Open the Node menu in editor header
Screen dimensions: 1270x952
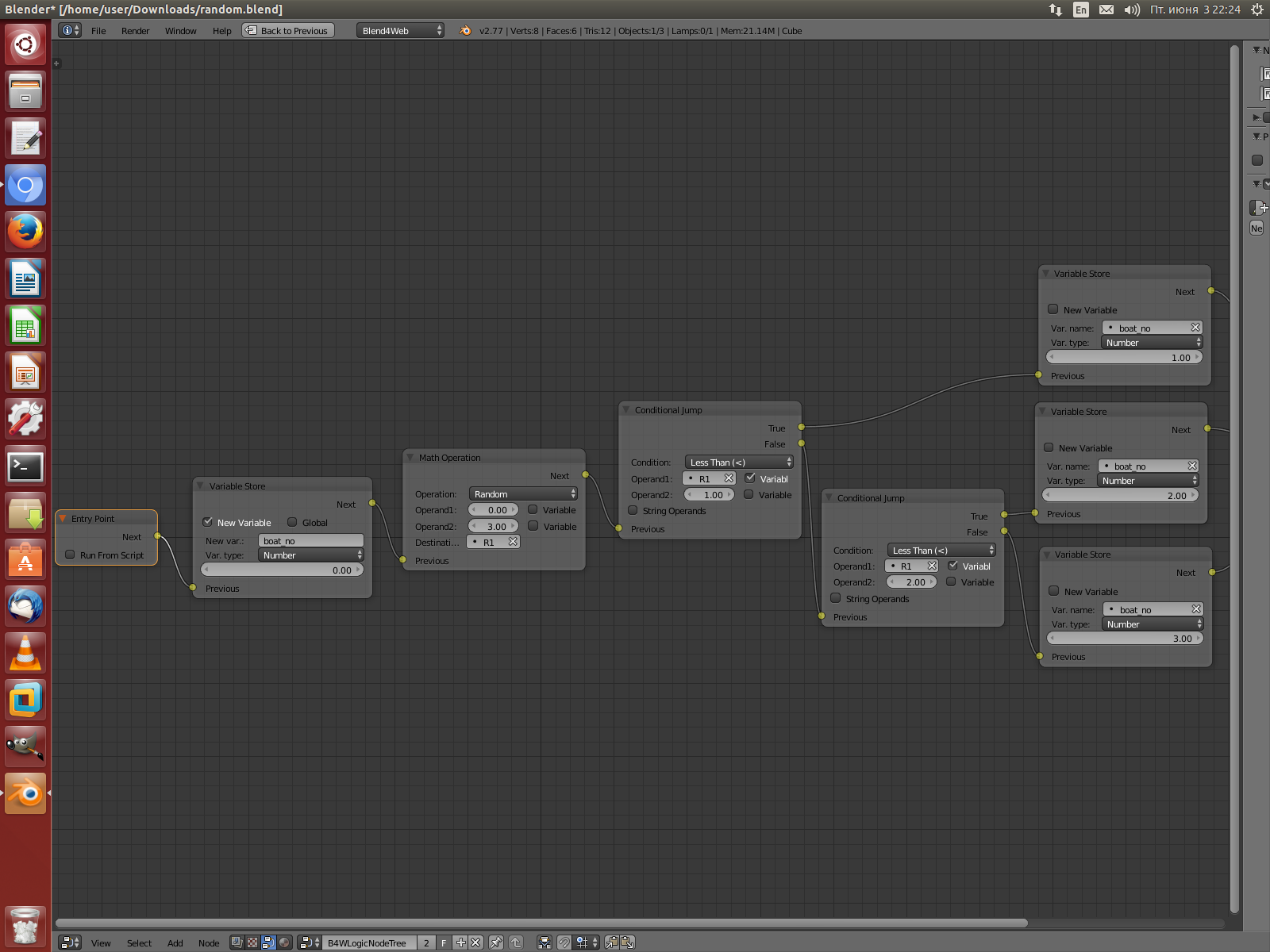209,942
